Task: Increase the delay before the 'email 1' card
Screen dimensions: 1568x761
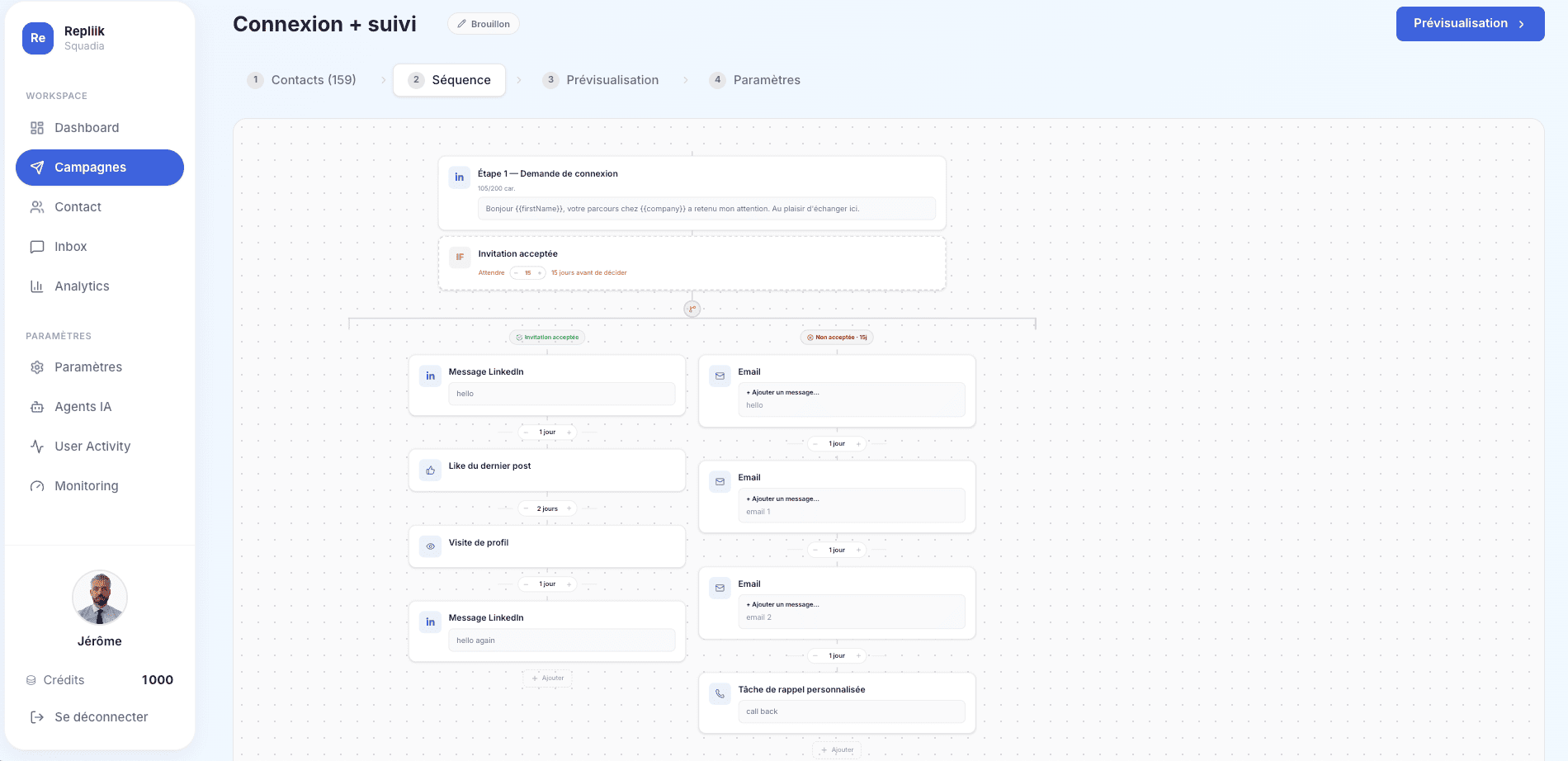Action: 859,444
